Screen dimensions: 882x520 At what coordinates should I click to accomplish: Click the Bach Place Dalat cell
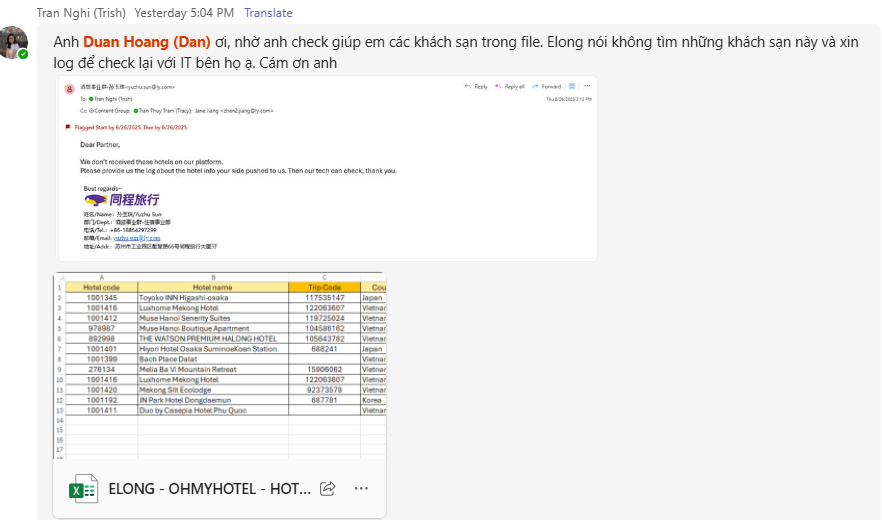(213, 359)
